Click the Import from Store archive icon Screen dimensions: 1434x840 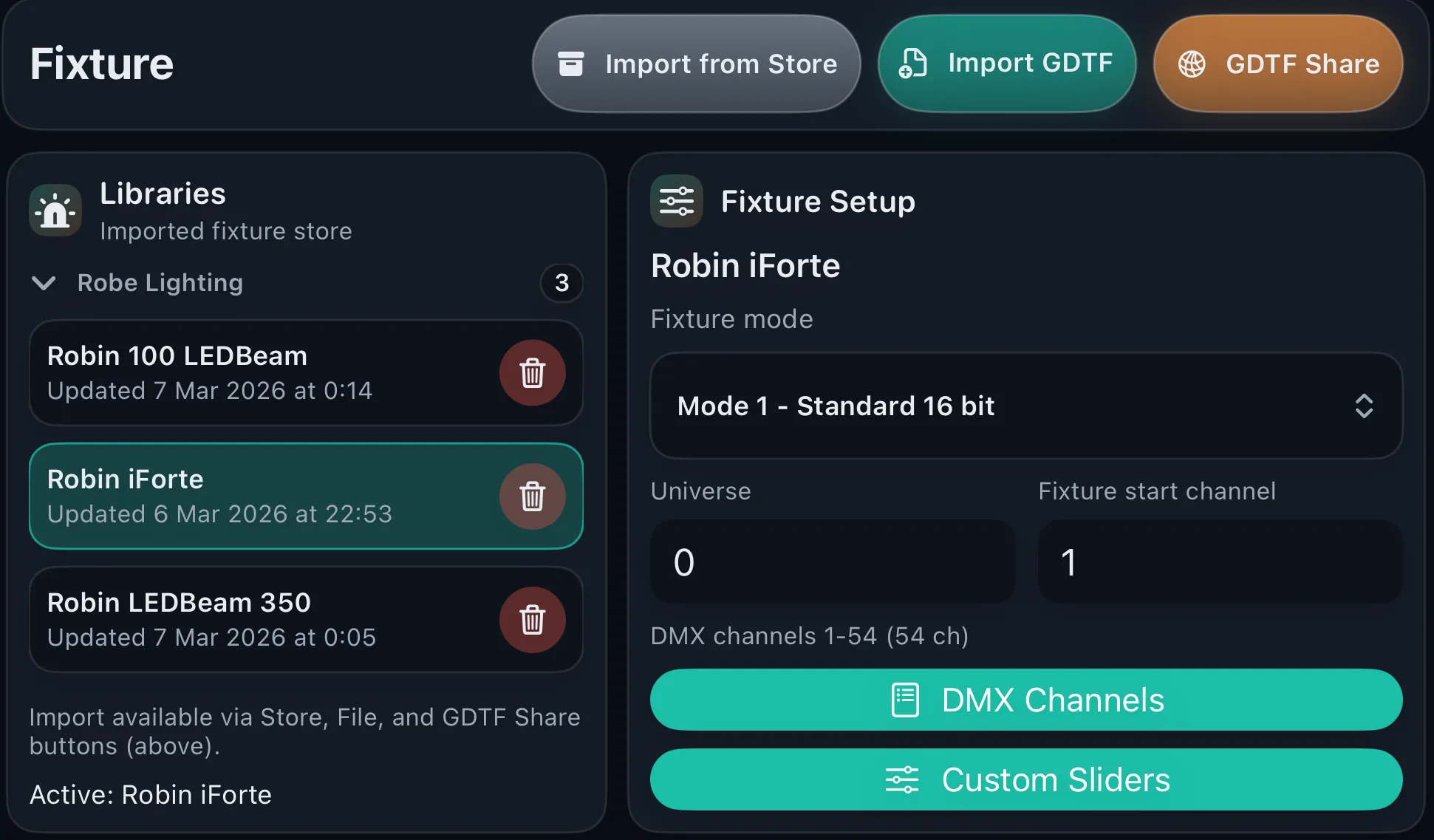[570, 64]
